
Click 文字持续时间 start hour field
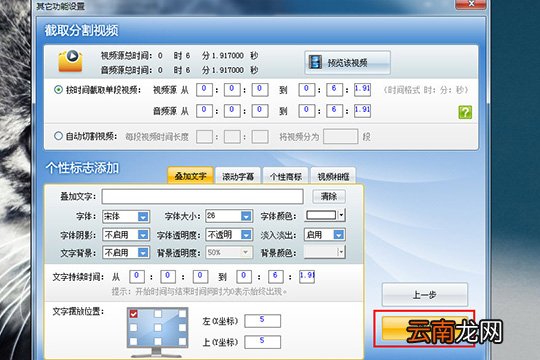(x=137, y=277)
